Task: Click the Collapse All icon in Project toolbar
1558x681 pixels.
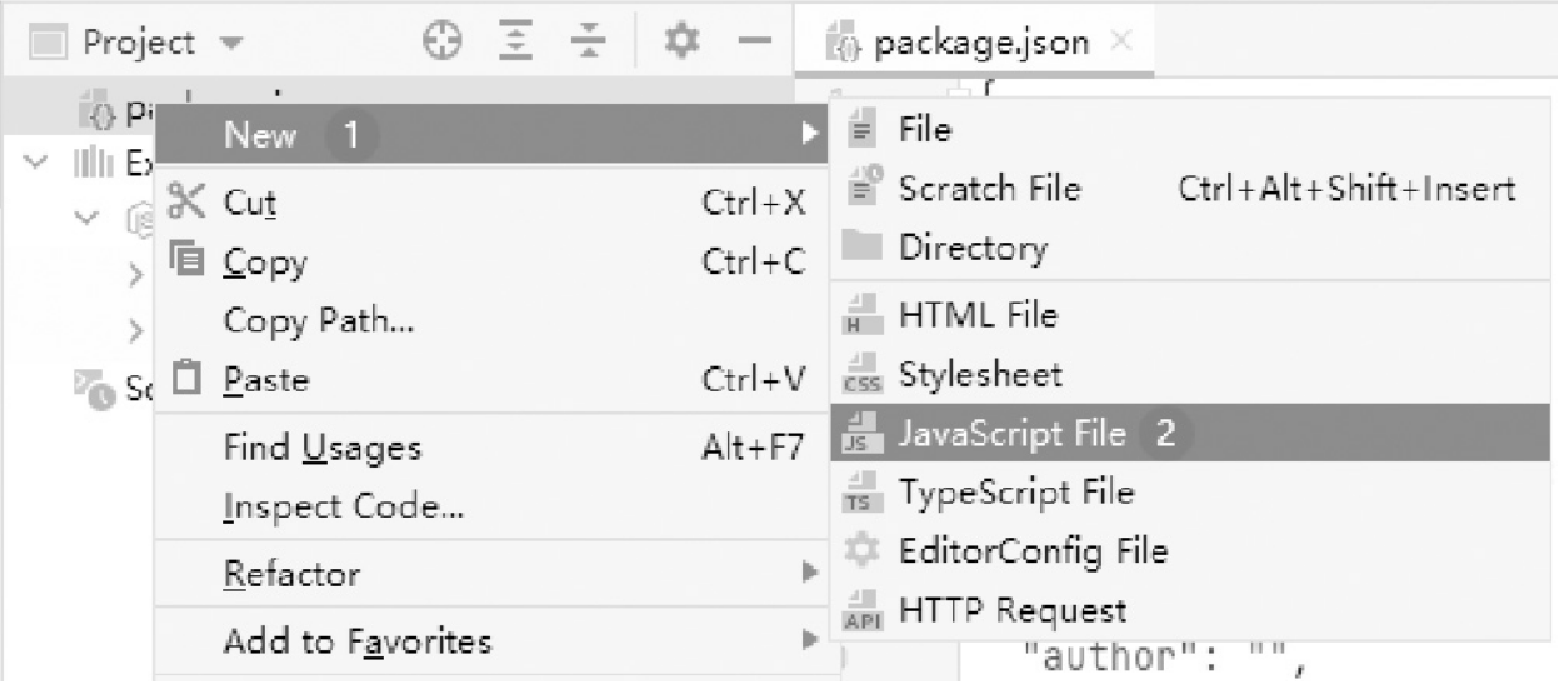Action: click(x=584, y=43)
